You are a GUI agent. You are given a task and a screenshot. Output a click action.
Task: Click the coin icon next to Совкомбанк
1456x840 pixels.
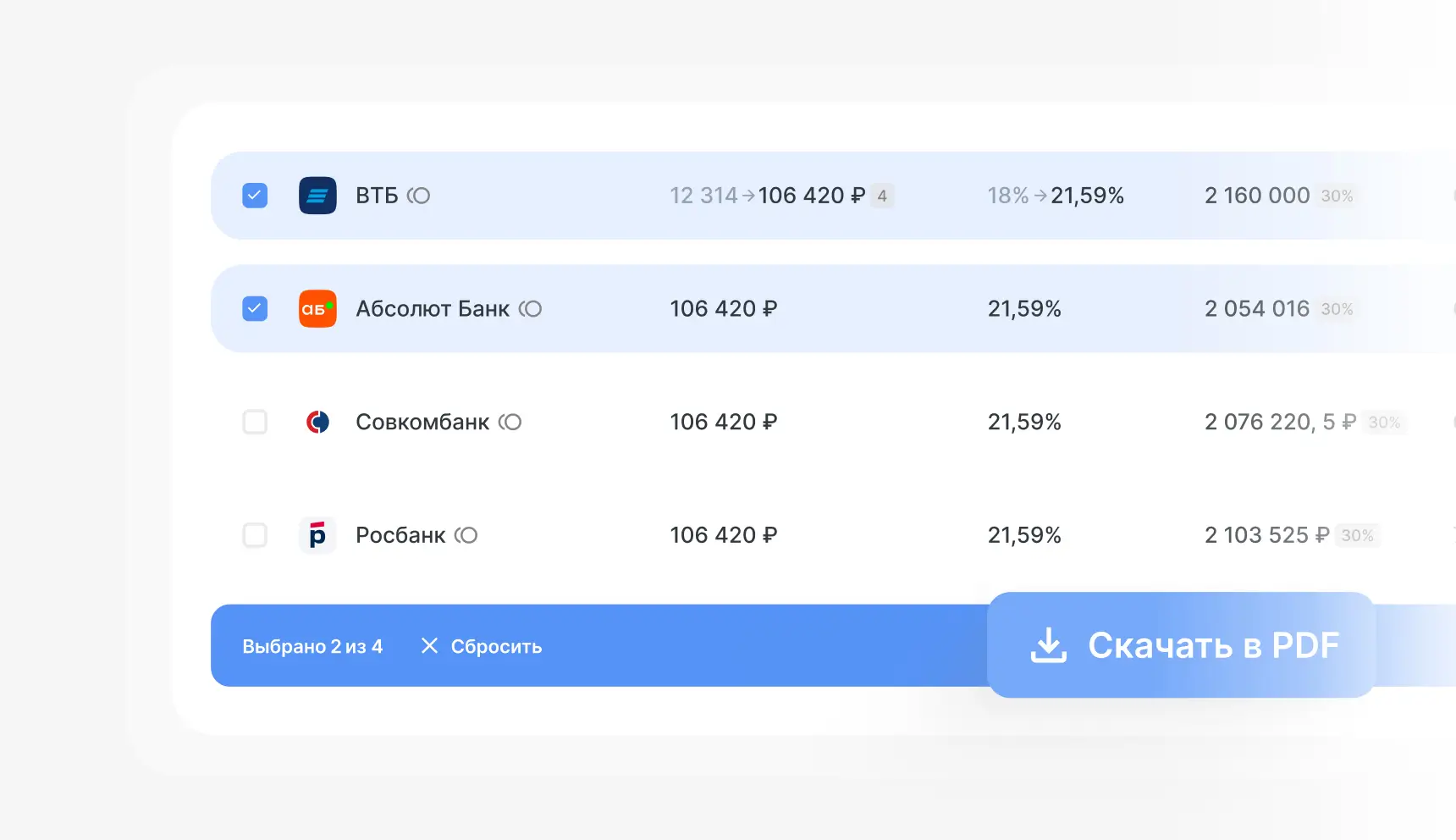tap(510, 422)
